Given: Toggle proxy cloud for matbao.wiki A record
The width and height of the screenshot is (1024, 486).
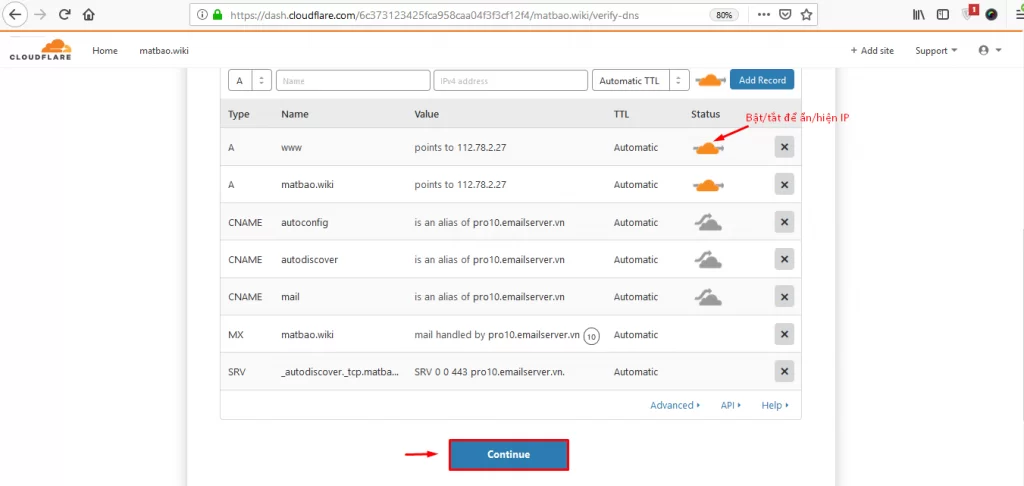Looking at the screenshot, I should (707, 186).
